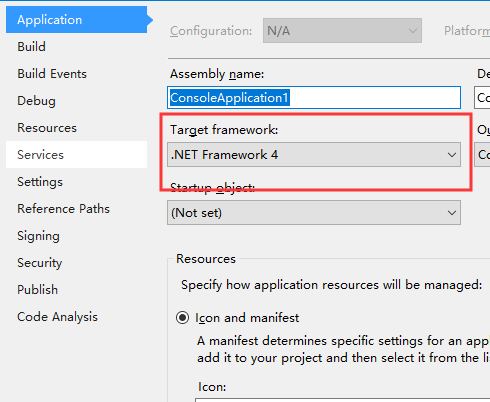490x402 pixels.
Task: Open the Output type combo box
Action: tap(482, 155)
